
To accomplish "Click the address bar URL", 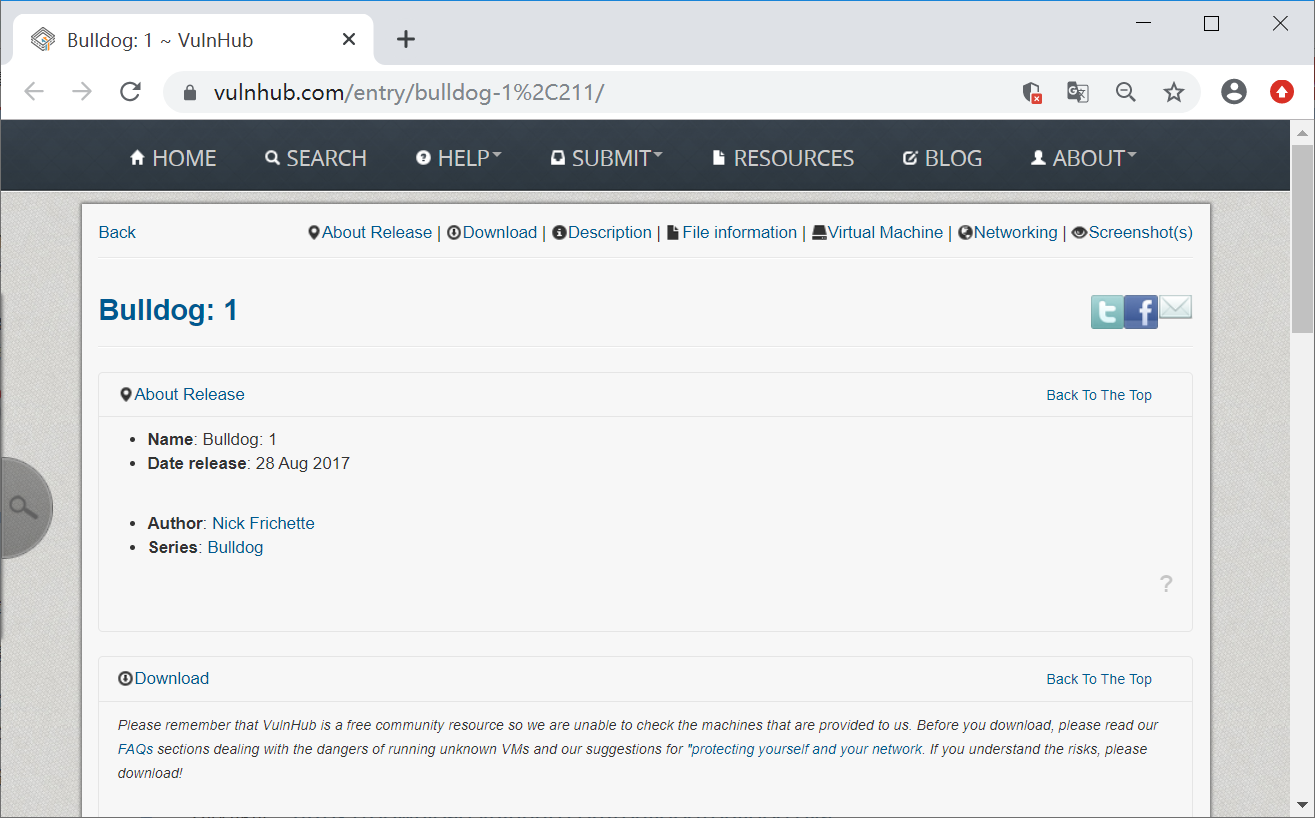I will [x=409, y=93].
